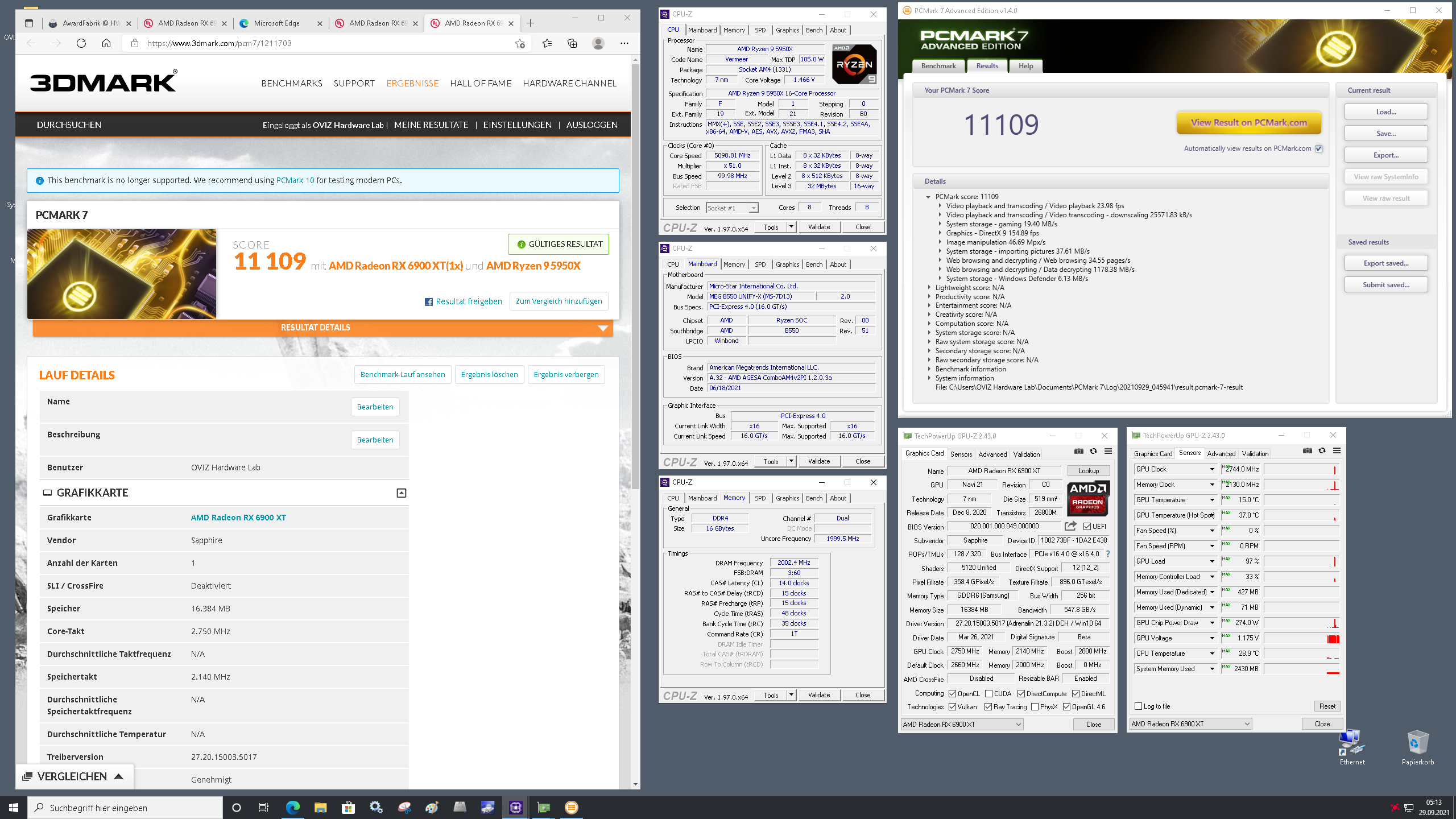1456x819 pixels.
Task: Expand RESULTAT DETAILS bar
Action: point(322,328)
